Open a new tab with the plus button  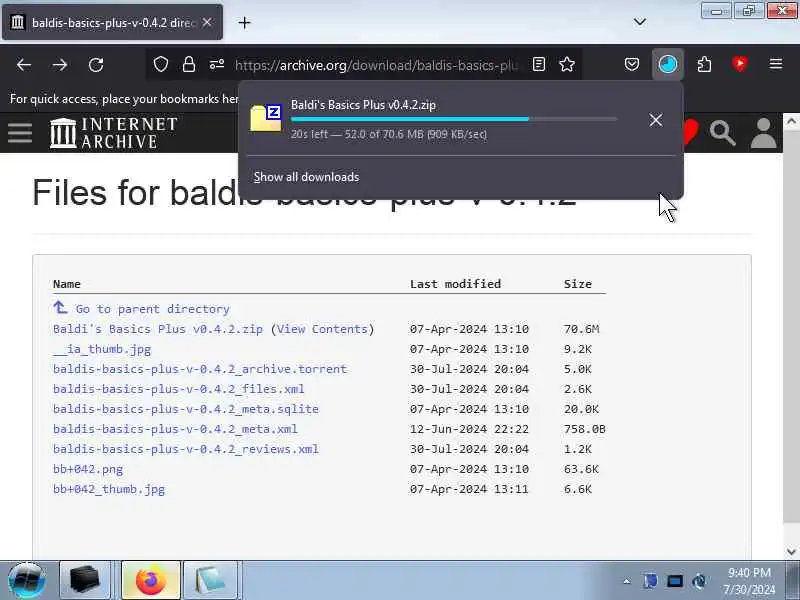tap(244, 22)
